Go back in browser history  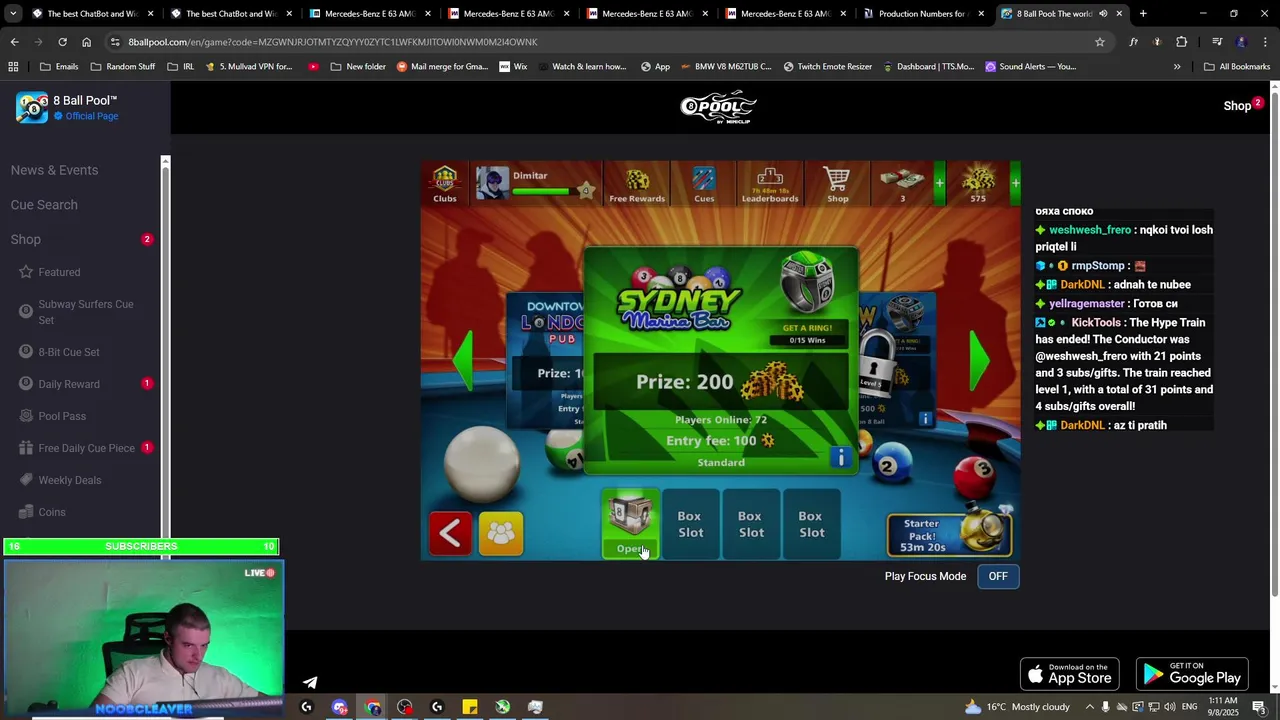click(x=14, y=42)
